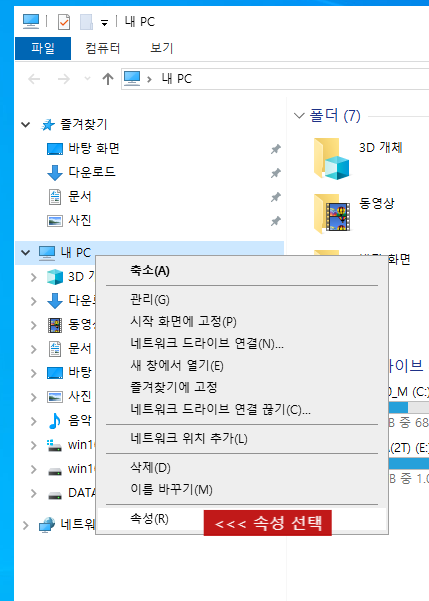Collapse the 즐겨찾기 tree section
429x601 pixels.
tap(26, 125)
